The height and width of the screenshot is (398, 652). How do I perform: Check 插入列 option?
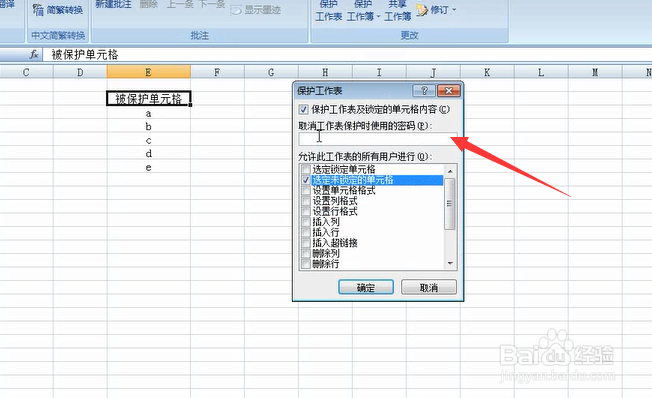tap(306, 222)
